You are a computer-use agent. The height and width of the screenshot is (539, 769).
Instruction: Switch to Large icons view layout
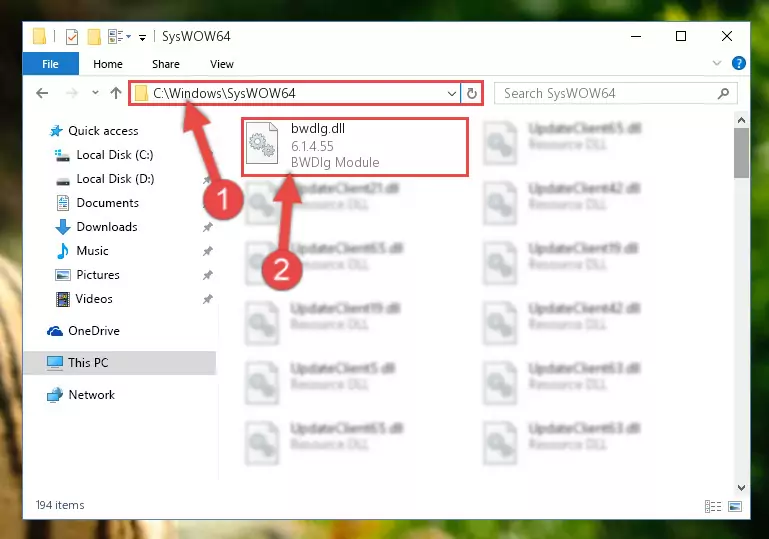735,507
